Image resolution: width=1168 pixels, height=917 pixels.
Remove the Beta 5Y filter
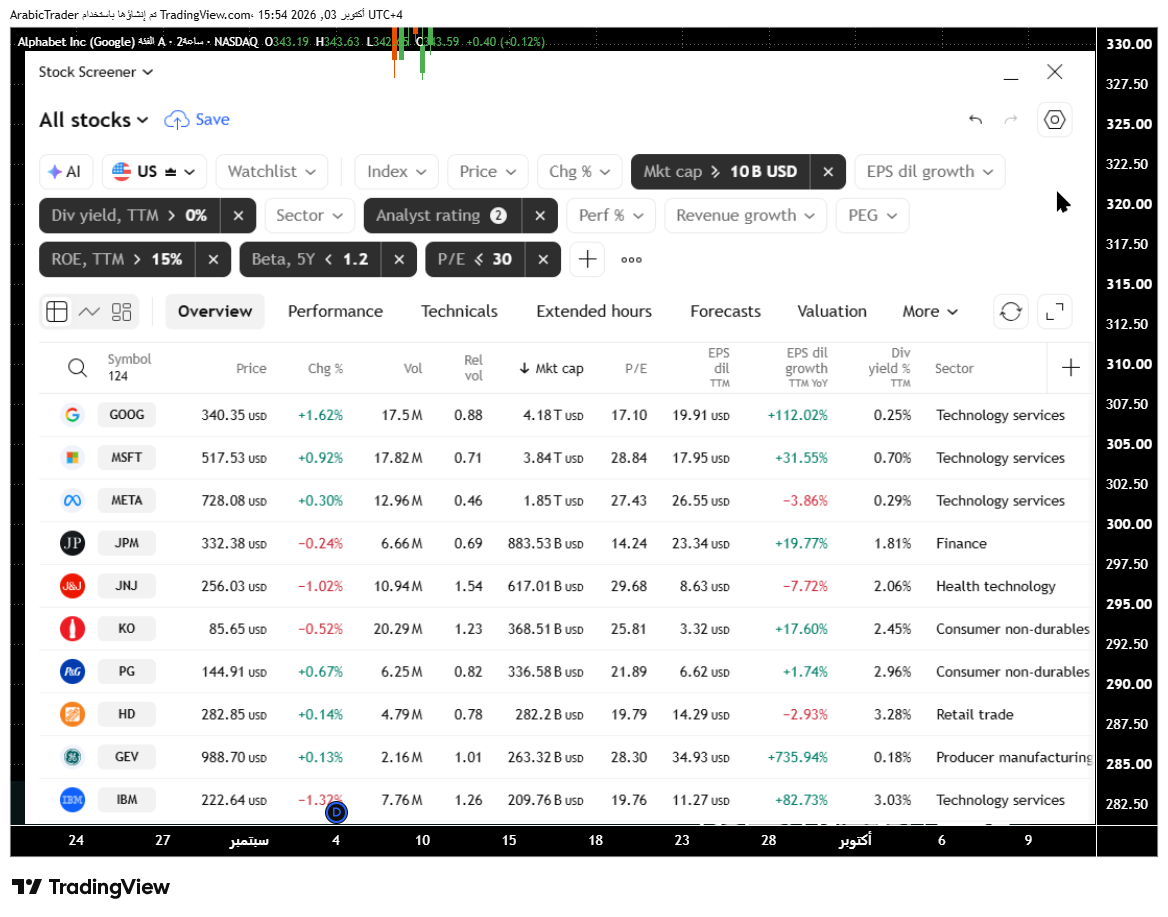[x=399, y=259]
